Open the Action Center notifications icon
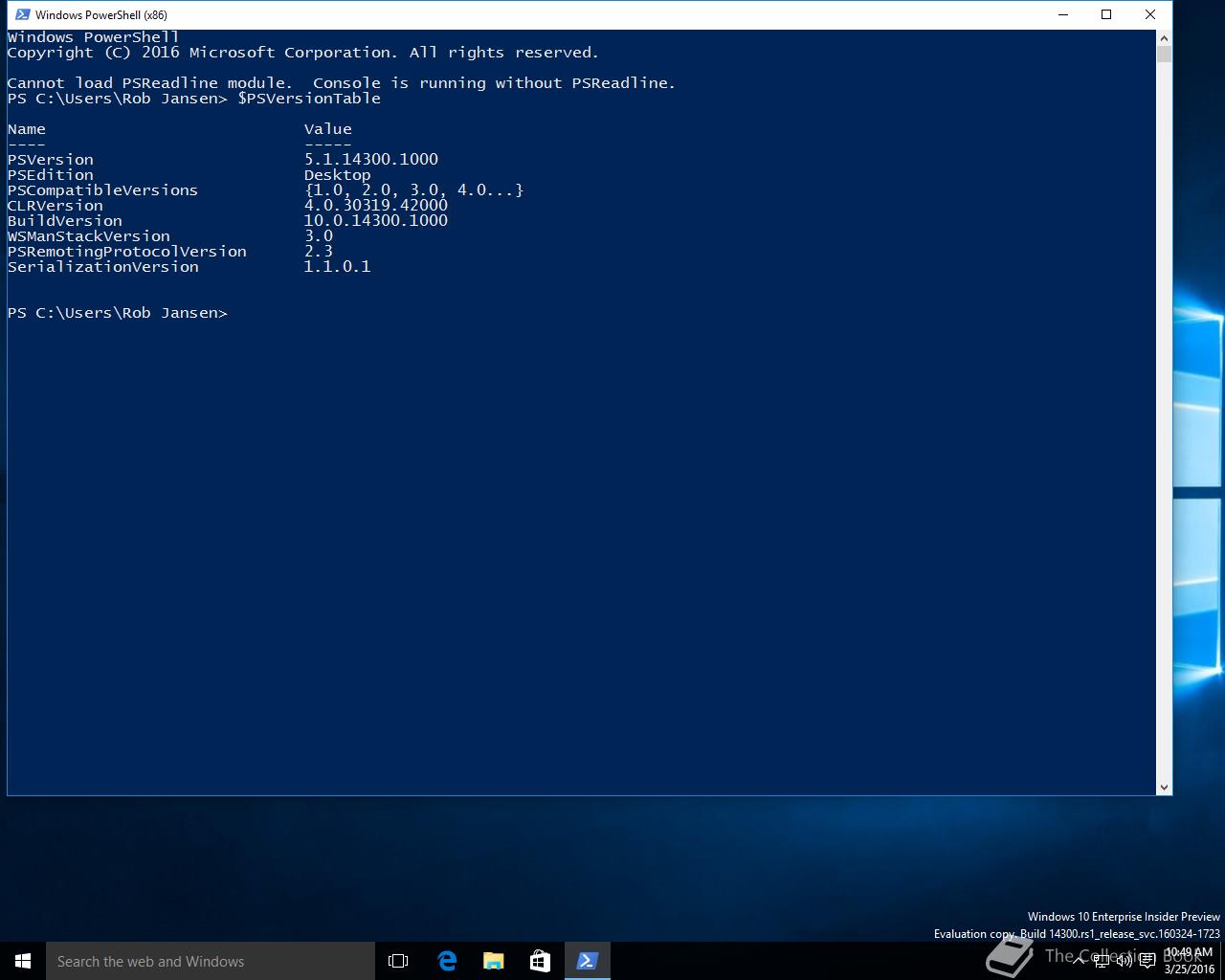The width and height of the screenshot is (1225, 980). (1147, 961)
